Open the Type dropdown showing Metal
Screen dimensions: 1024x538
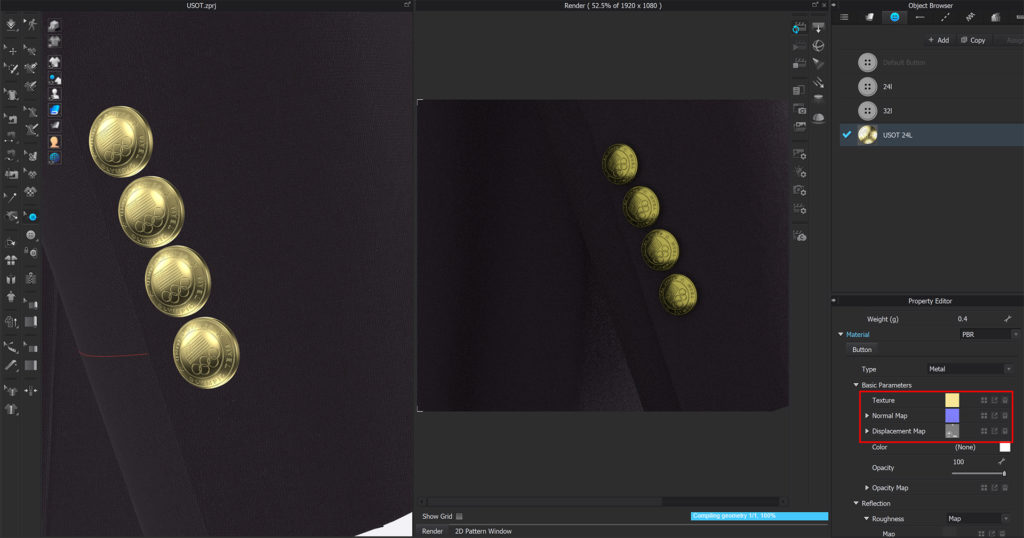(970, 369)
